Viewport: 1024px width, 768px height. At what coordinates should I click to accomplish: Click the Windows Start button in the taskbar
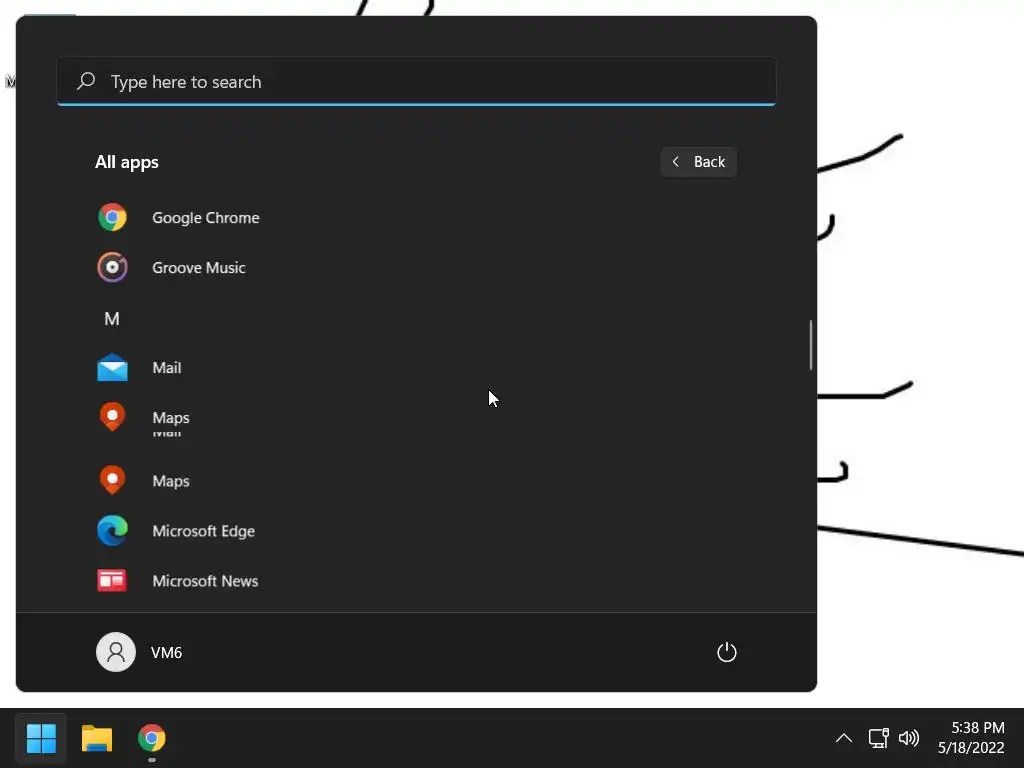point(41,739)
